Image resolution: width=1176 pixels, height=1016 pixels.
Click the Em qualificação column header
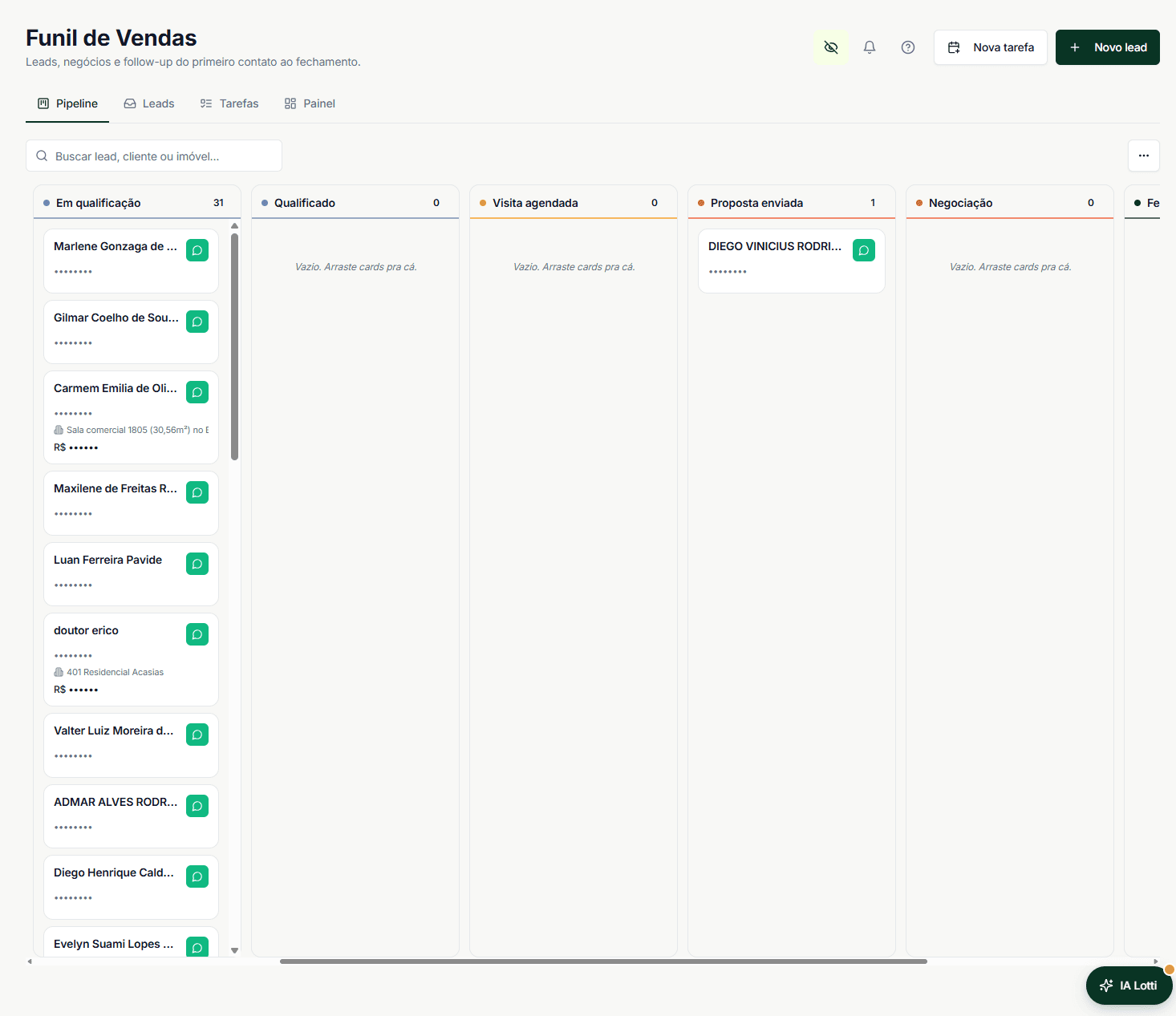[x=136, y=203]
